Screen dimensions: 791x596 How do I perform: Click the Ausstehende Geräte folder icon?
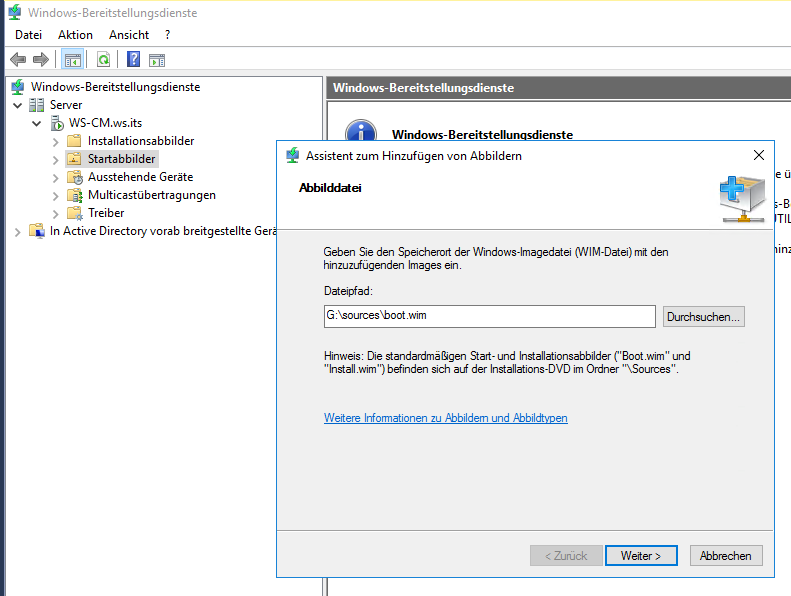point(75,177)
